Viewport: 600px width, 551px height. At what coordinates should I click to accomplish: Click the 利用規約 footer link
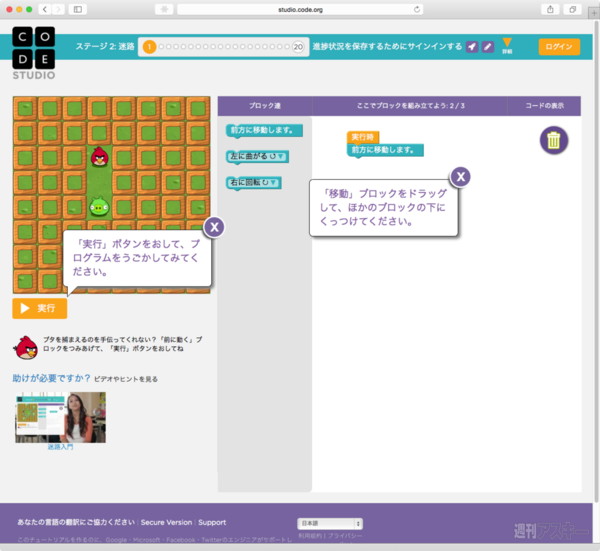[x=311, y=536]
